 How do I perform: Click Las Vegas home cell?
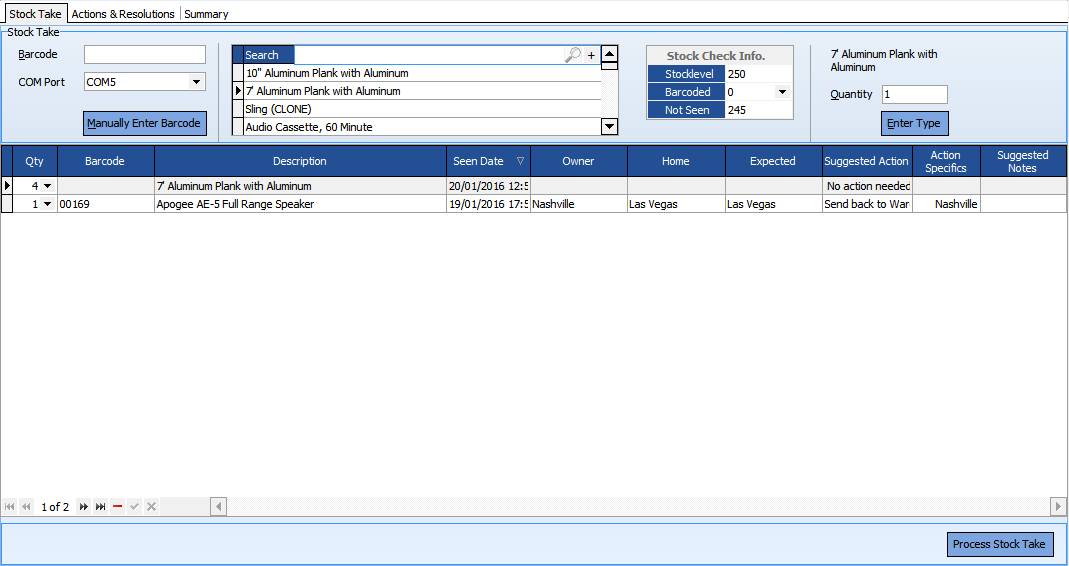coord(676,204)
